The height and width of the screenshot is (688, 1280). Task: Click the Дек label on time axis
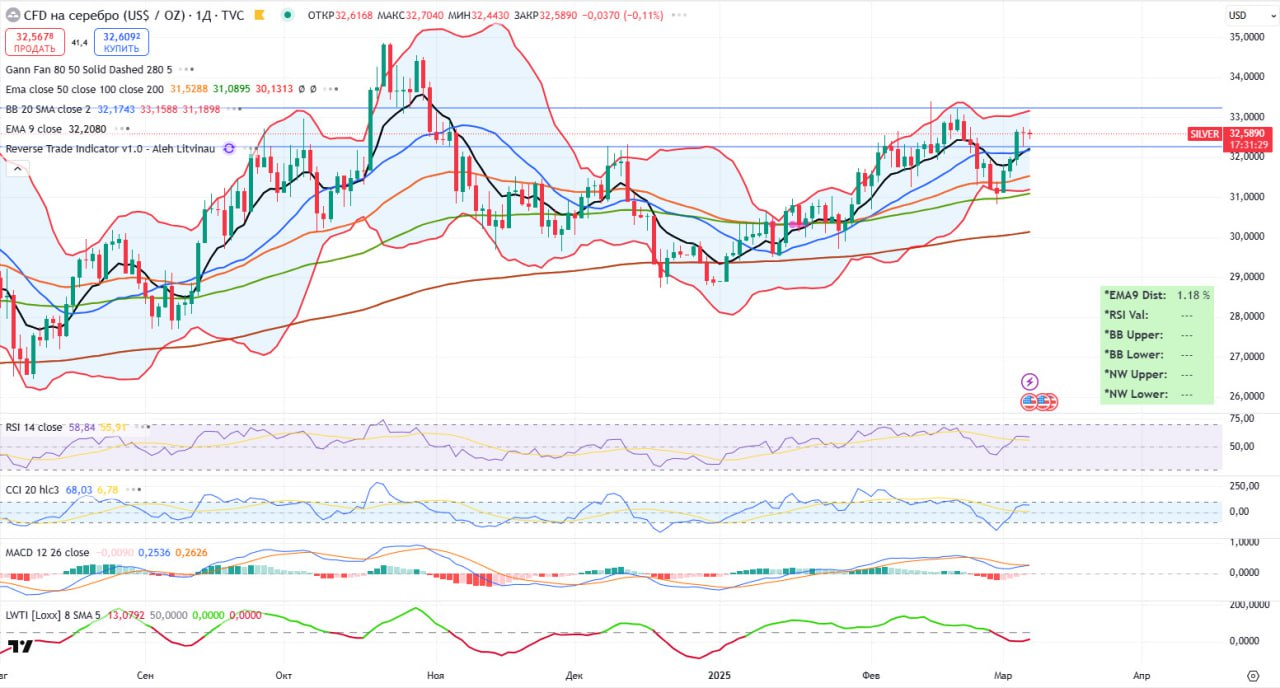pos(573,675)
